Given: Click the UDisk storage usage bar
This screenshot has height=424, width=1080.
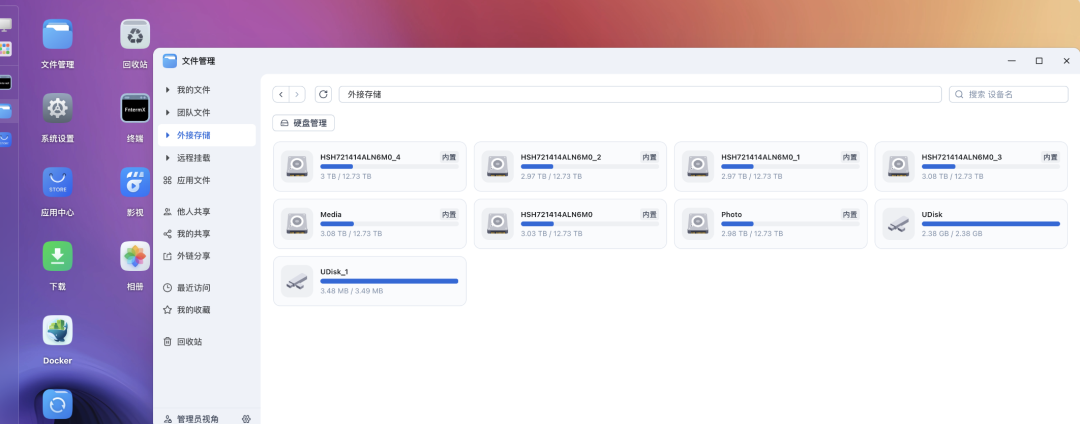Looking at the screenshot, I should [990, 224].
